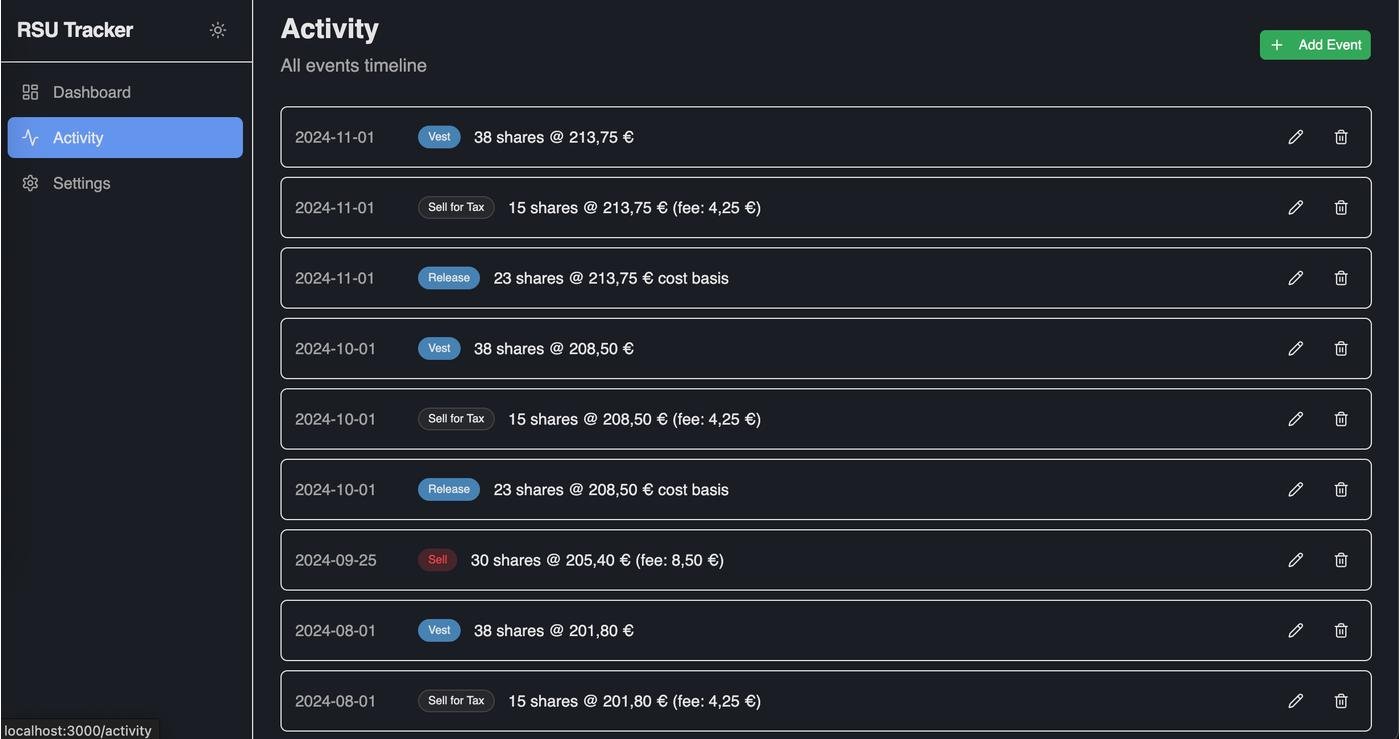Click the Add Event button
Screen dimensions: 1400x739
coord(1315,45)
